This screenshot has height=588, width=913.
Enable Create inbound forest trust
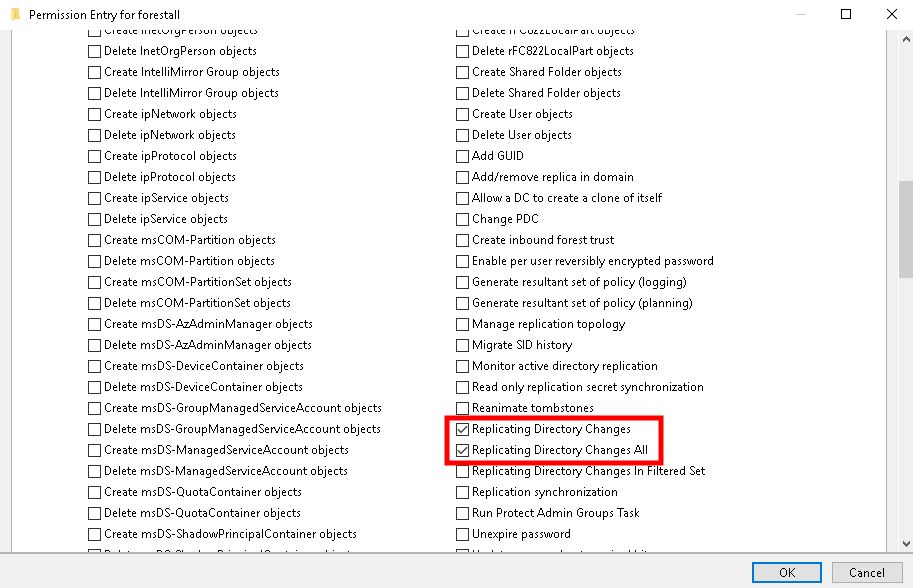(463, 240)
